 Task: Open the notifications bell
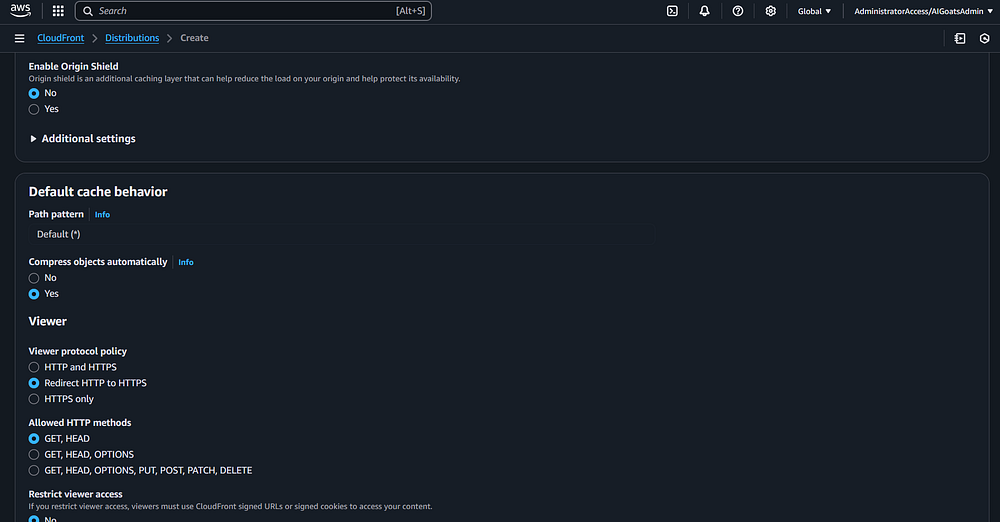705,11
